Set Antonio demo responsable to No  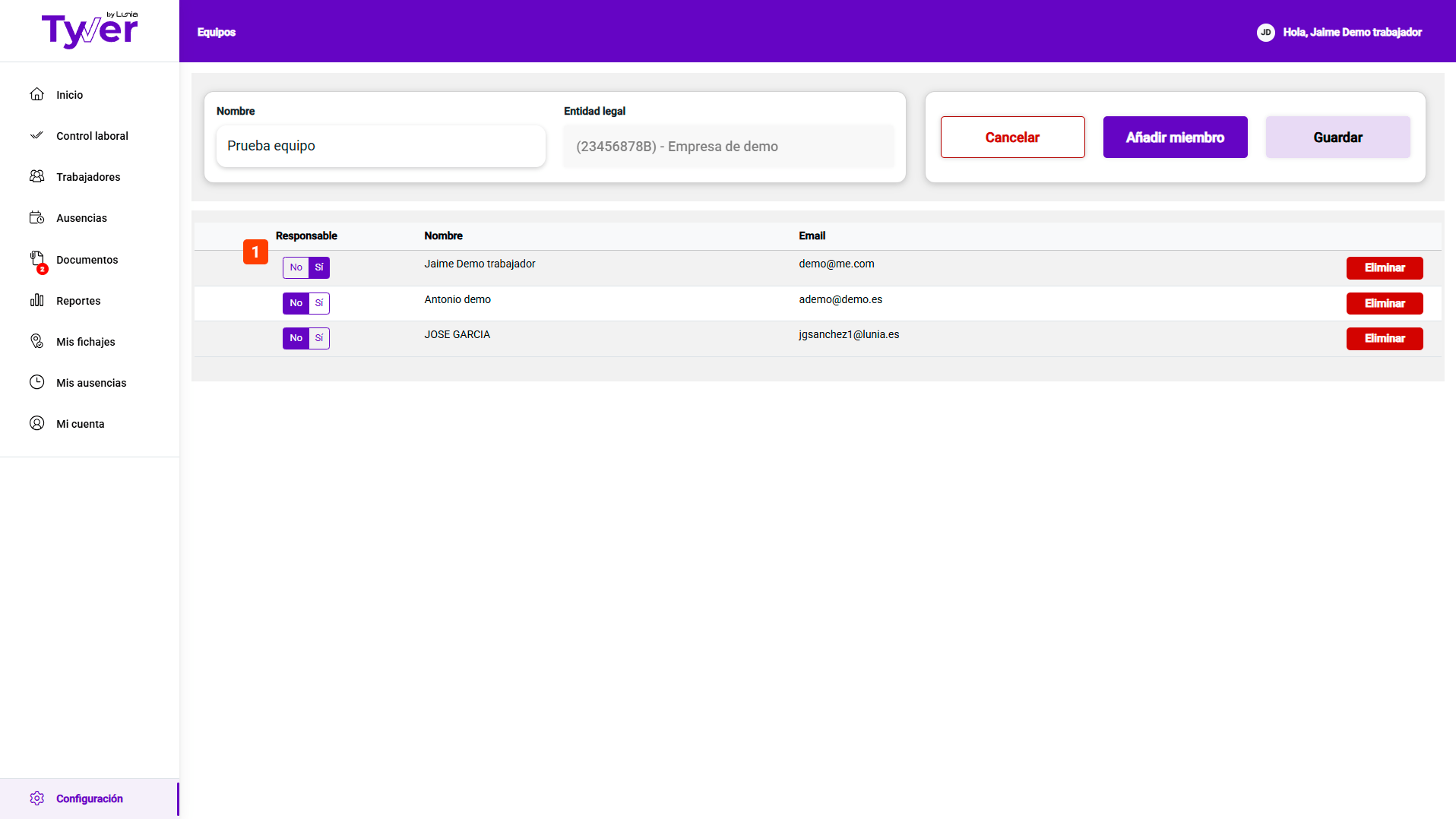pyautogui.click(x=296, y=303)
